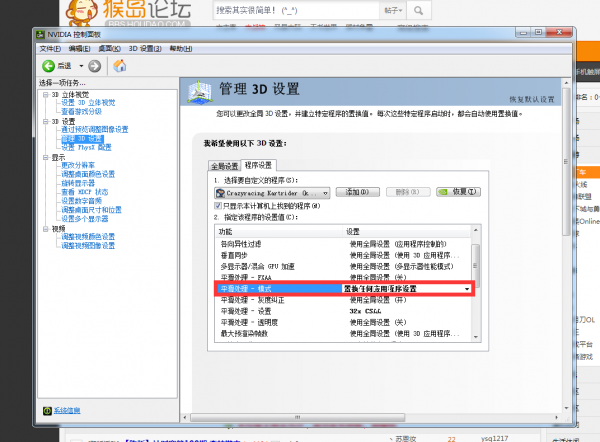Click the 删除(R) button
This screenshot has height=442, width=600.
408,192
